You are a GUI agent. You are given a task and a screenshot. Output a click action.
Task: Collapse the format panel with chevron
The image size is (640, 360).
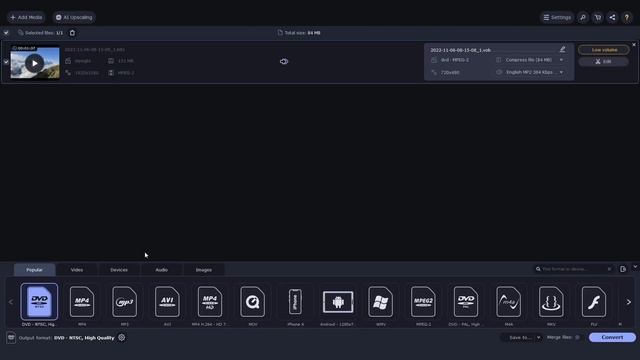(x=635, y=267)
